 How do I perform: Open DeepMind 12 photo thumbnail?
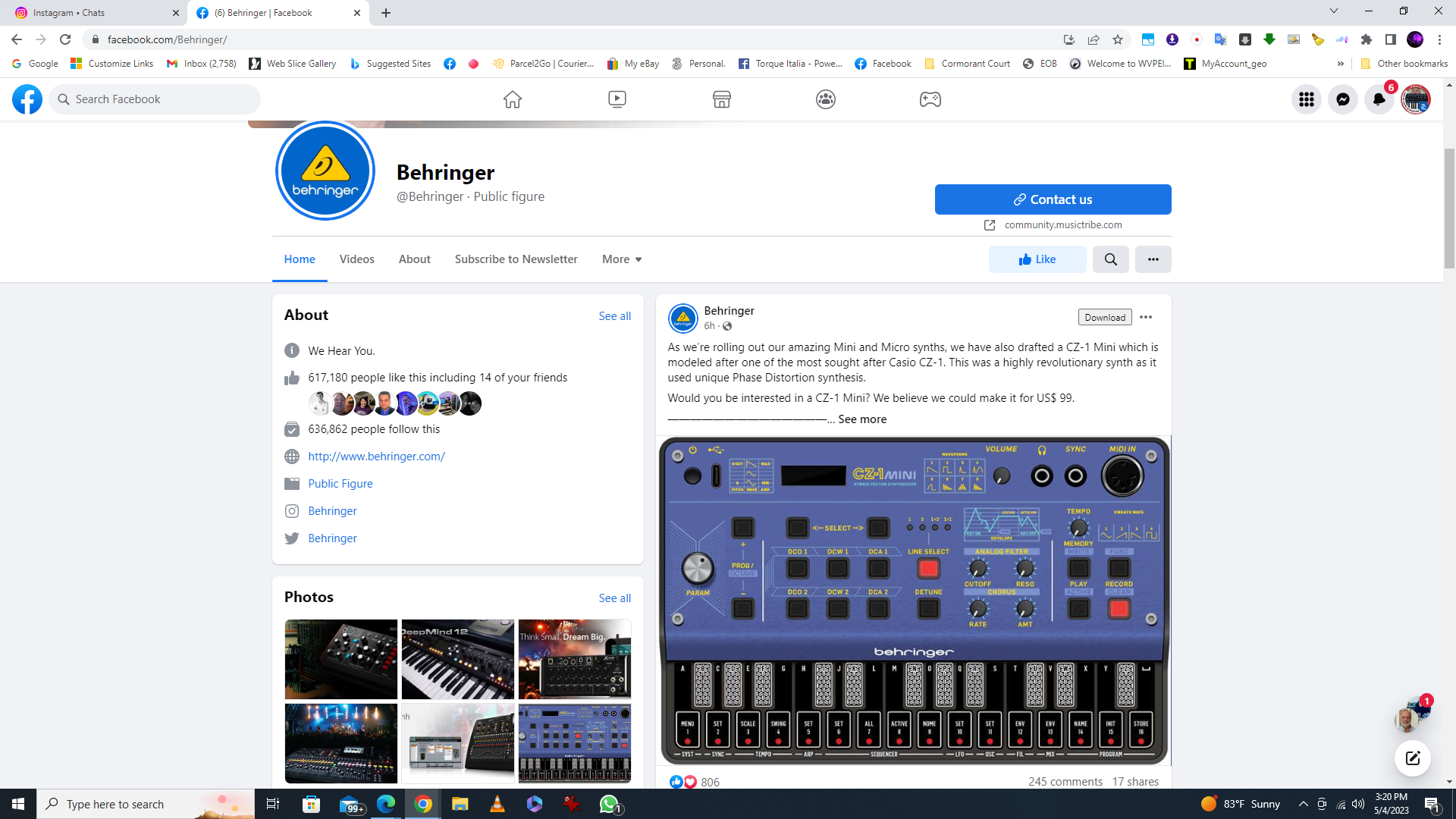[x=457, y=659]
